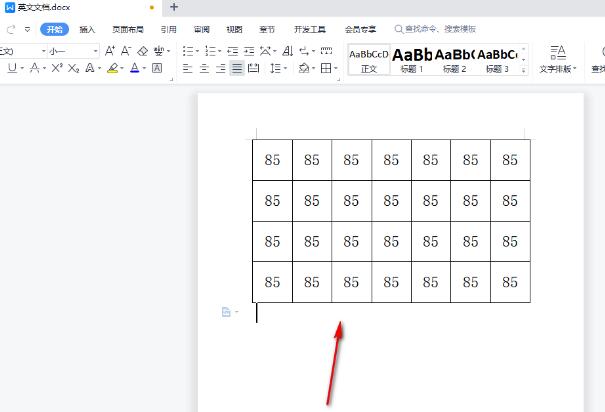Open the bullet style dropdown arrow

click(x=197, y=51)
